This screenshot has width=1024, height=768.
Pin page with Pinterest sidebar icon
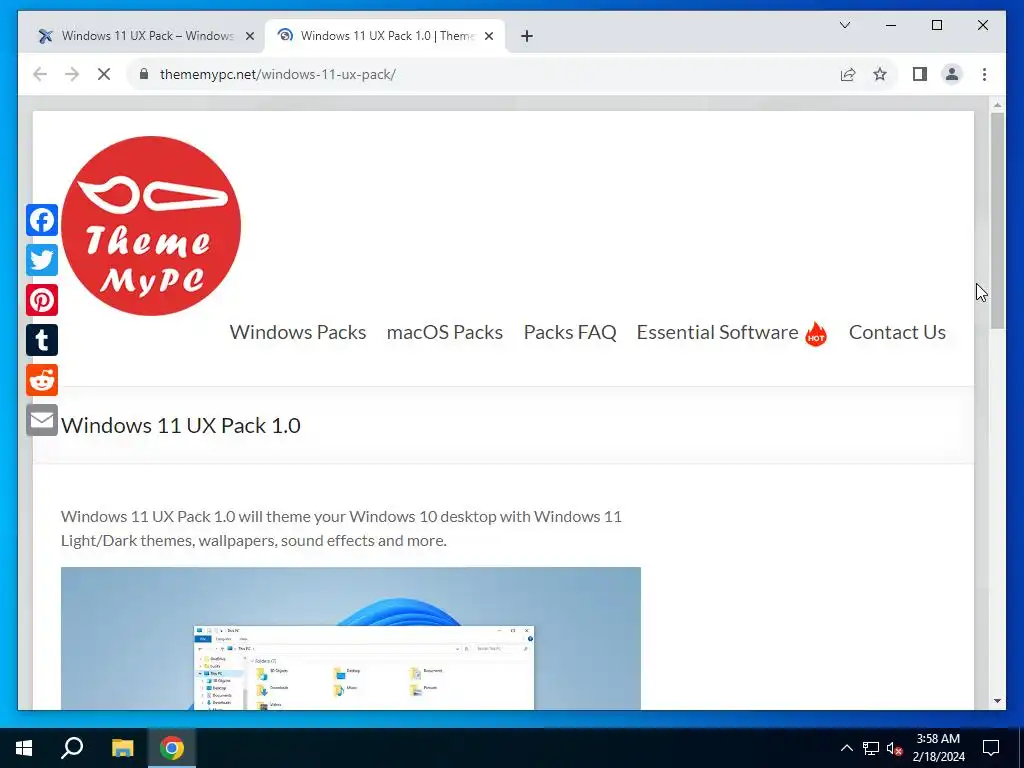[42, 300]
